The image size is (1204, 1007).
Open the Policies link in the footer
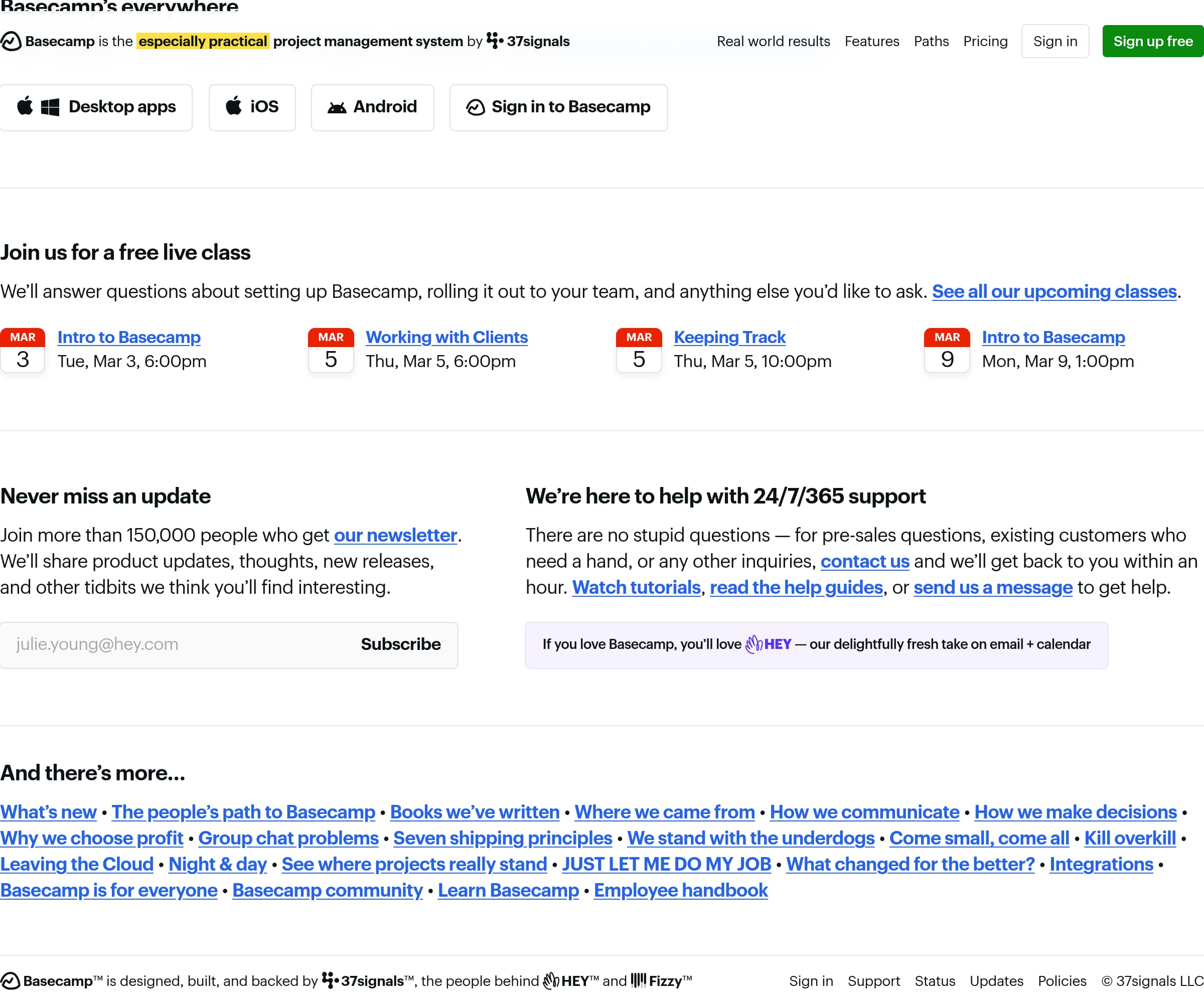pyautogui.click(x=1061, y=980)
